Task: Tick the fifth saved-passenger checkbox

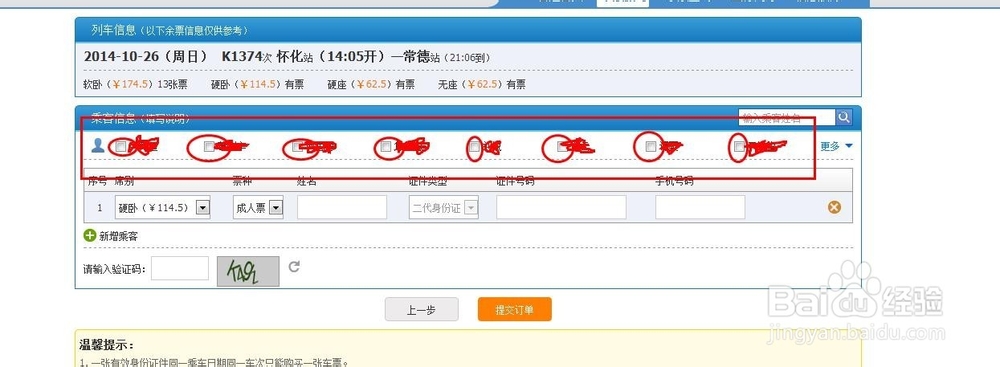Action: click(x=474, y=147)
